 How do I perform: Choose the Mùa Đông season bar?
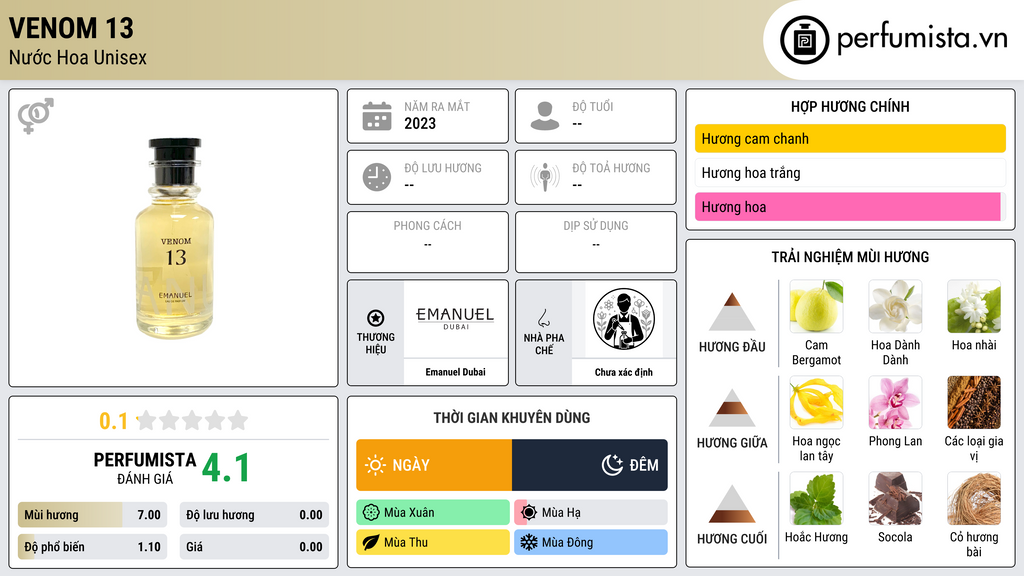pos(591,543)
